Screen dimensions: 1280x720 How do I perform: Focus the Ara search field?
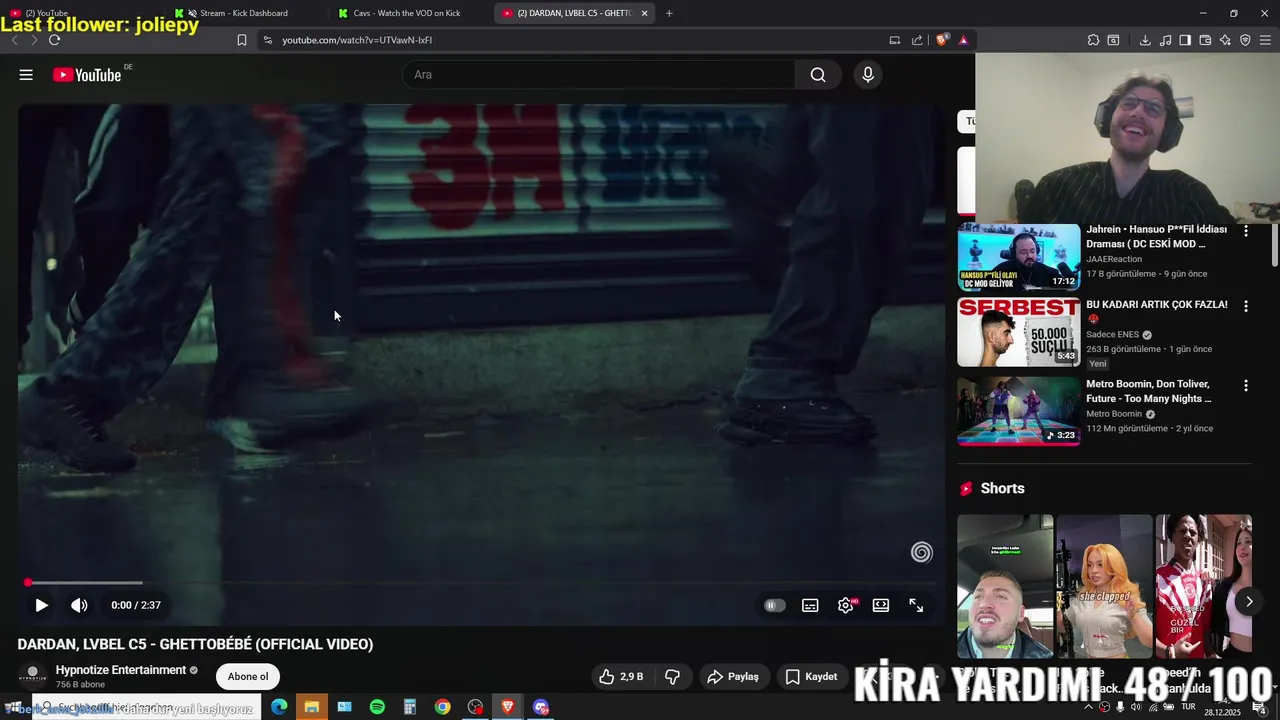coord(600,75)
